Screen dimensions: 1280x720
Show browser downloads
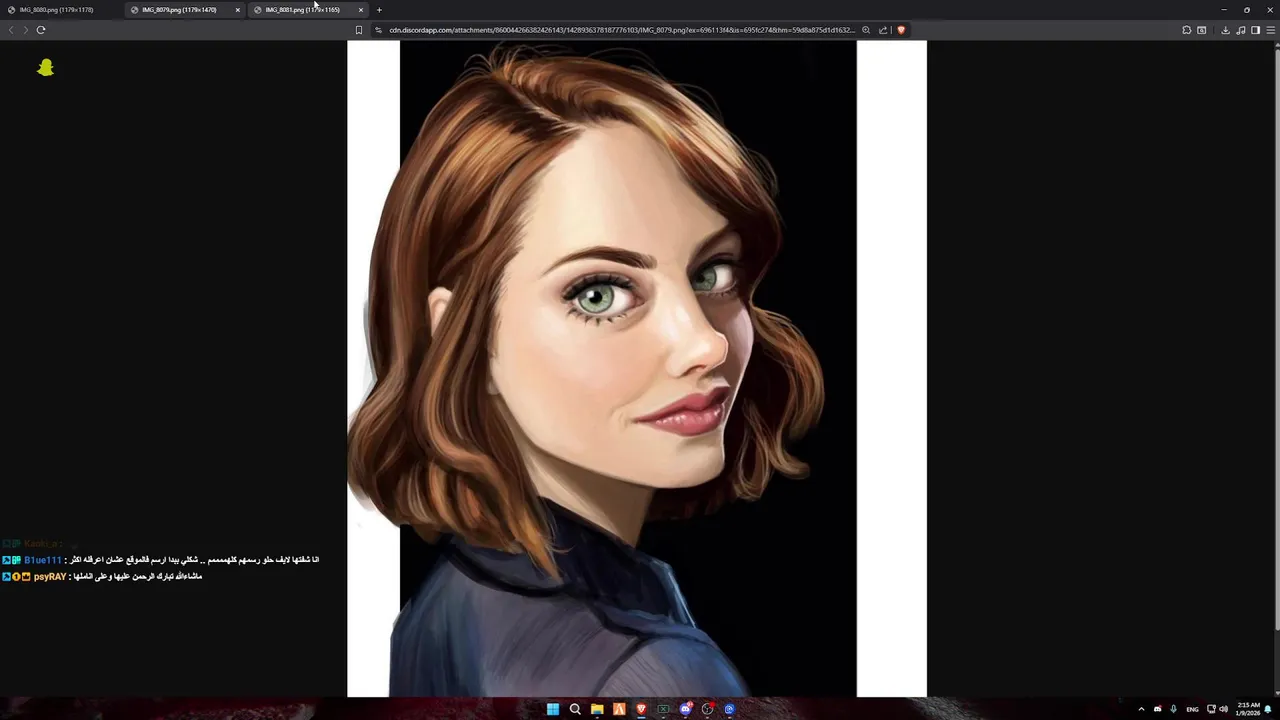1225,30
